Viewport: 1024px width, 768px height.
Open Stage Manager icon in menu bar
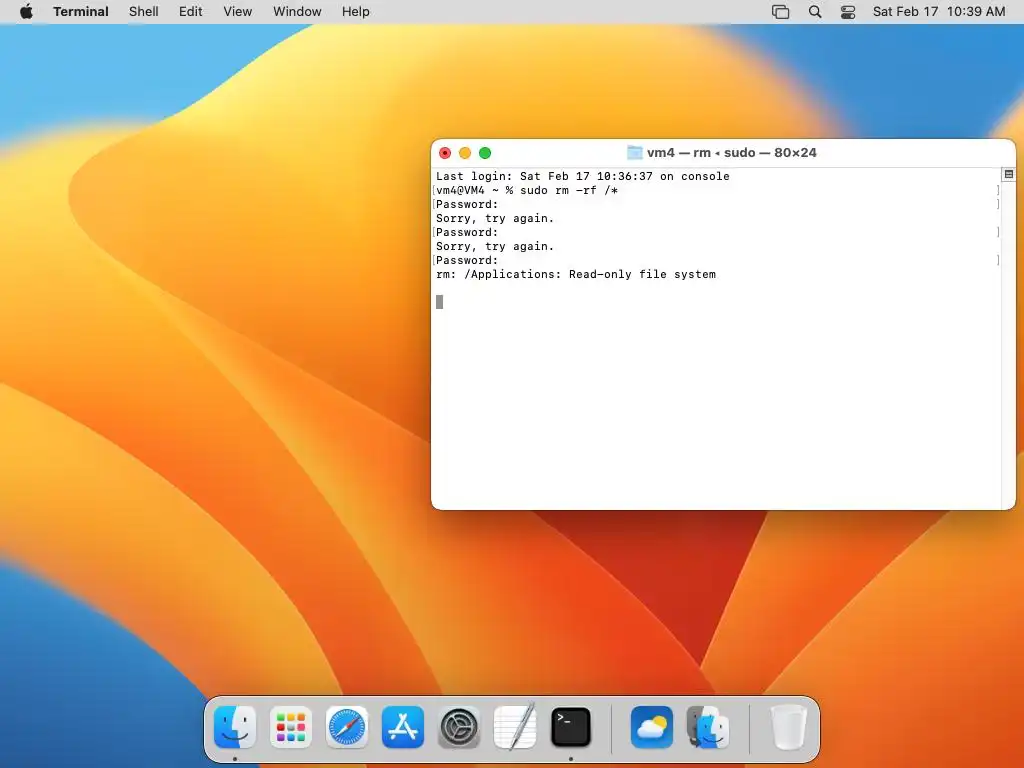[780, 12]
